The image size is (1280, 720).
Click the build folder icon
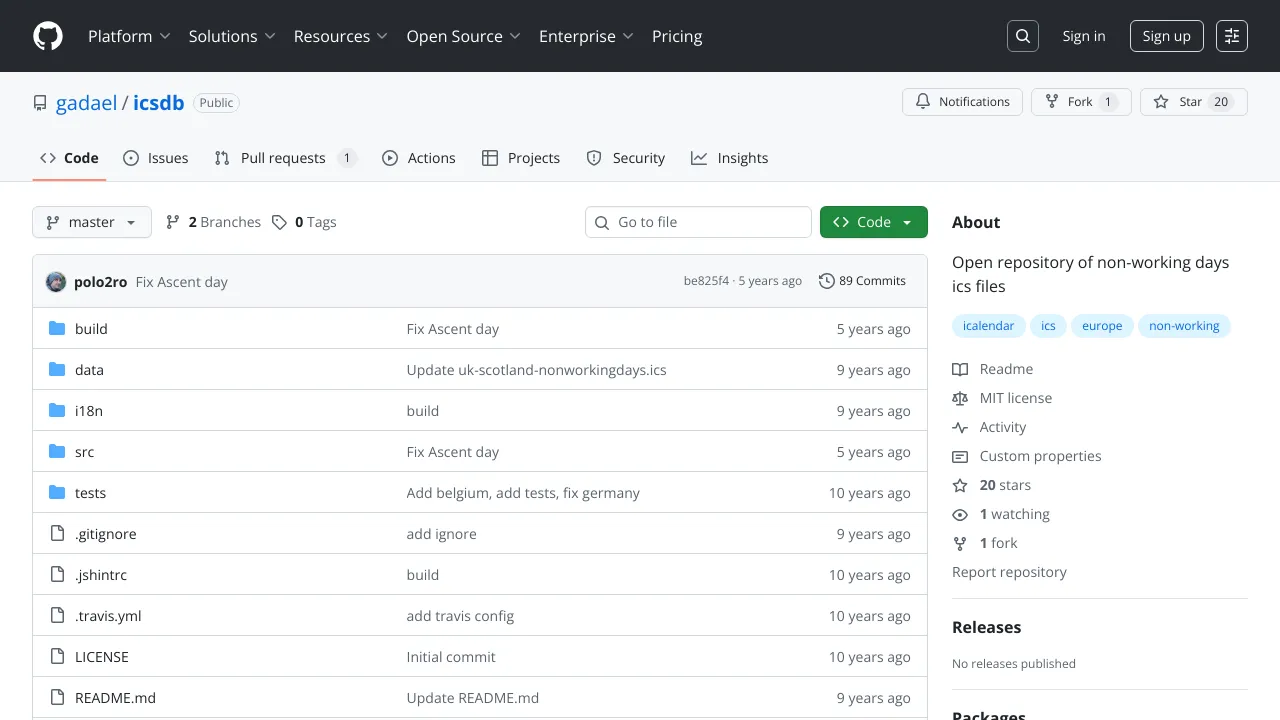click(57, 328)
